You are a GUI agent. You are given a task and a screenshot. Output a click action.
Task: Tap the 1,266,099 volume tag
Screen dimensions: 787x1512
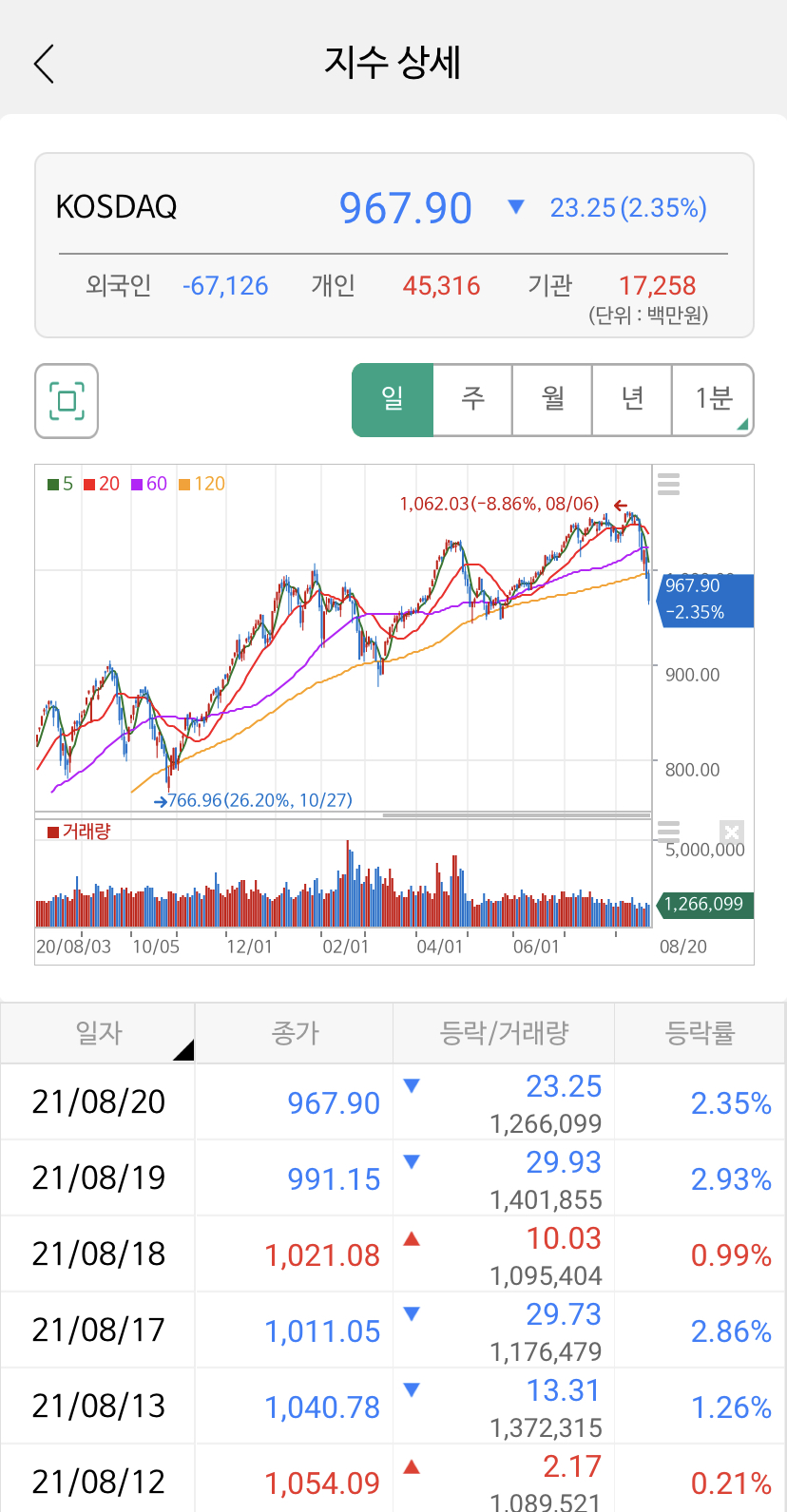[704, 904]
